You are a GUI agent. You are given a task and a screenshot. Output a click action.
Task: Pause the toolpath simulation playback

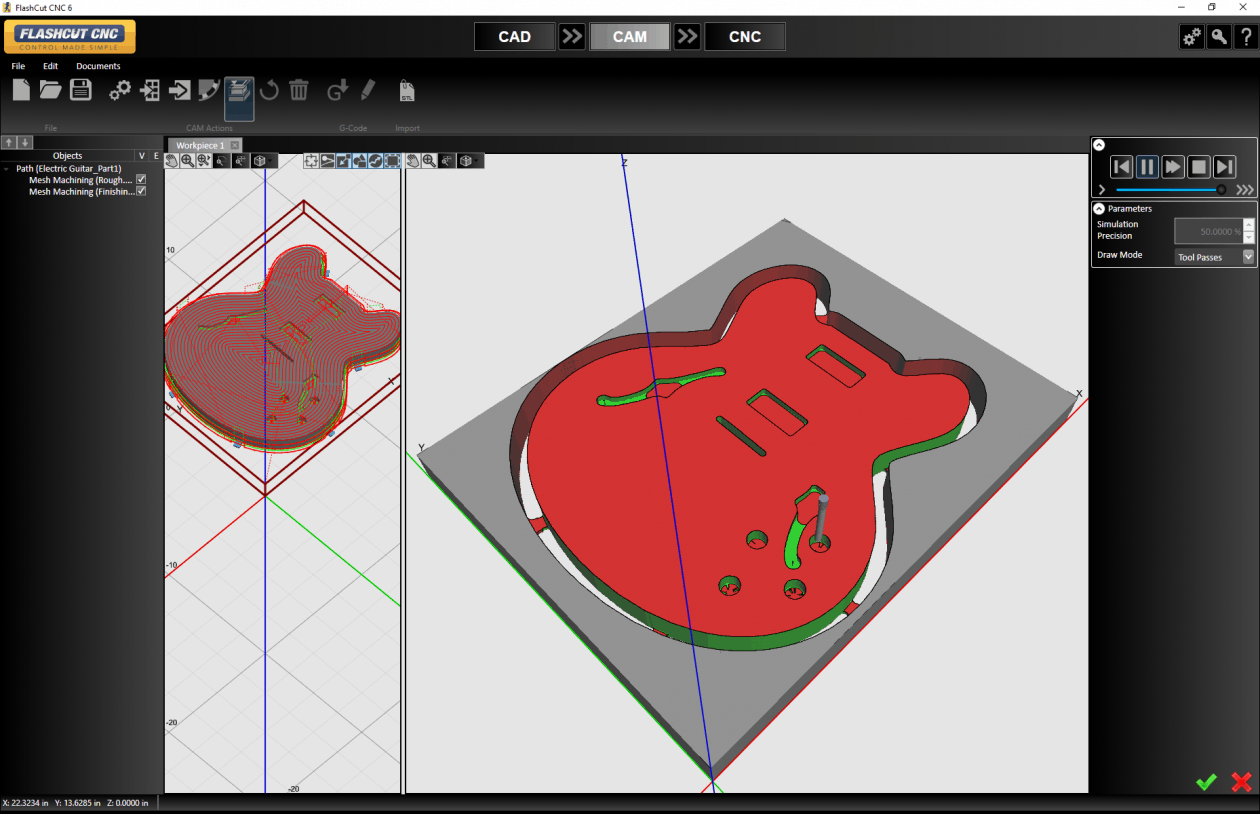(1147, 167)
